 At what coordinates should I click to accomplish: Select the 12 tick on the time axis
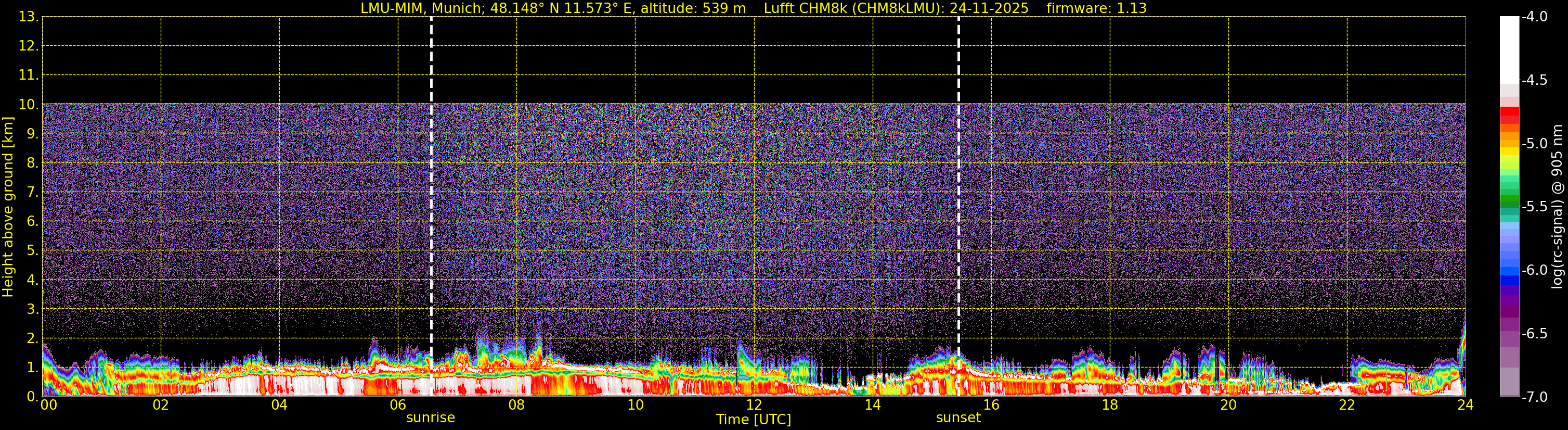click(x=754, y=406)
